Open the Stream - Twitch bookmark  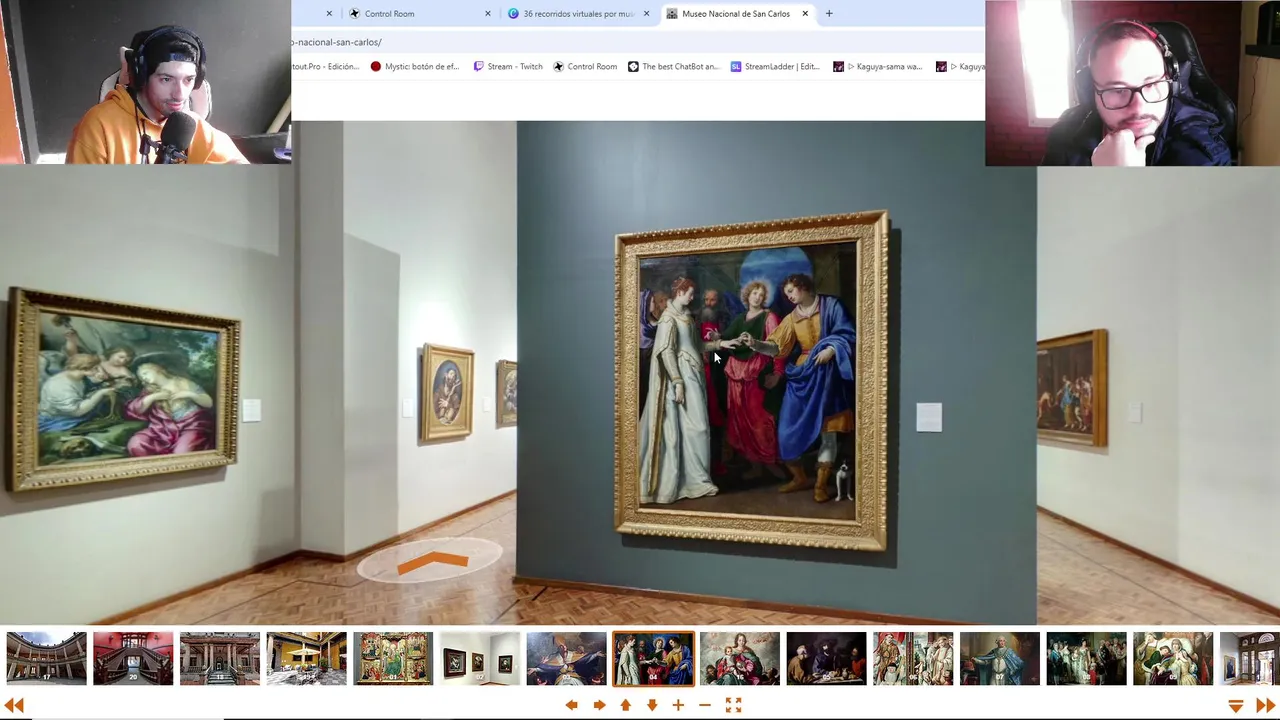pos(508,67)
